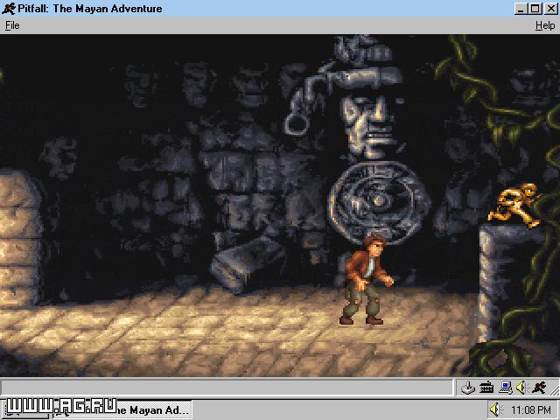Click the 11:08 PM taskbar clock

tap(531, 410)
